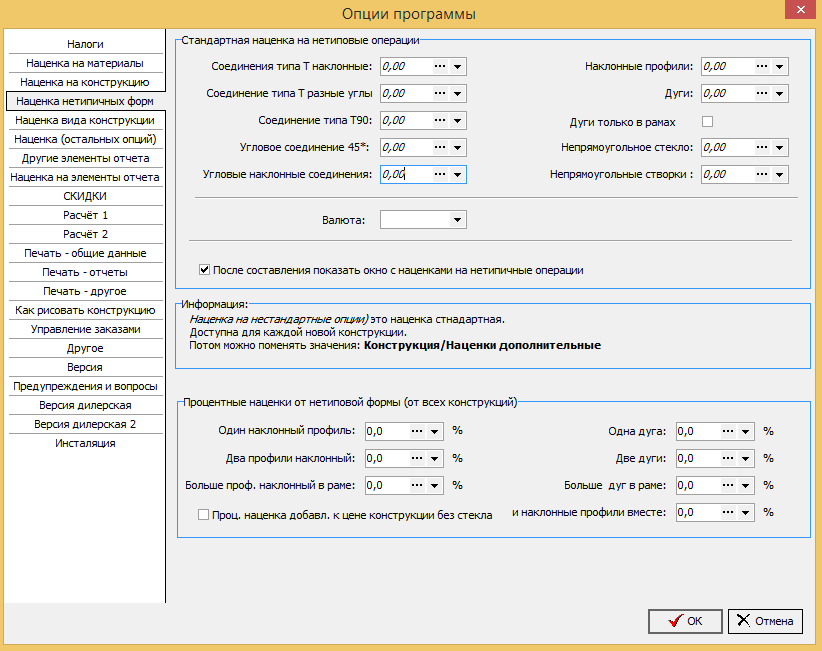Image resolution: width=822 pixels, height=651 pixels.
Task: Open Расчёт 1 section
Action: click(85, 215)
